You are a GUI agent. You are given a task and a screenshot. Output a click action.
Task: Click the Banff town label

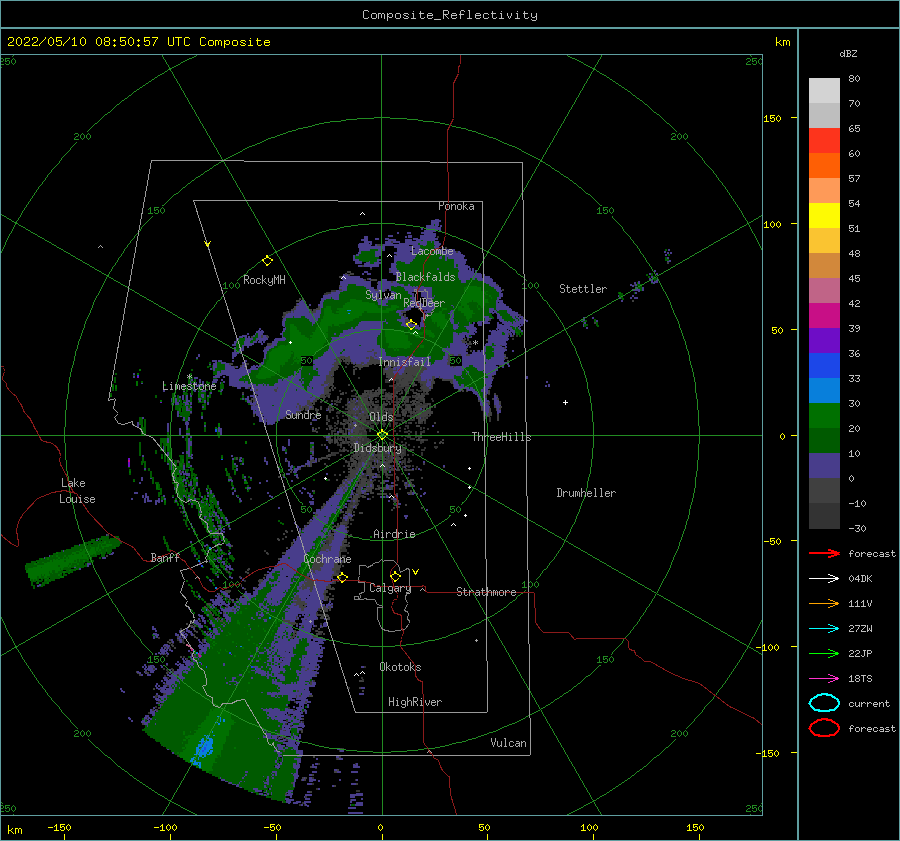pos(165,557)
